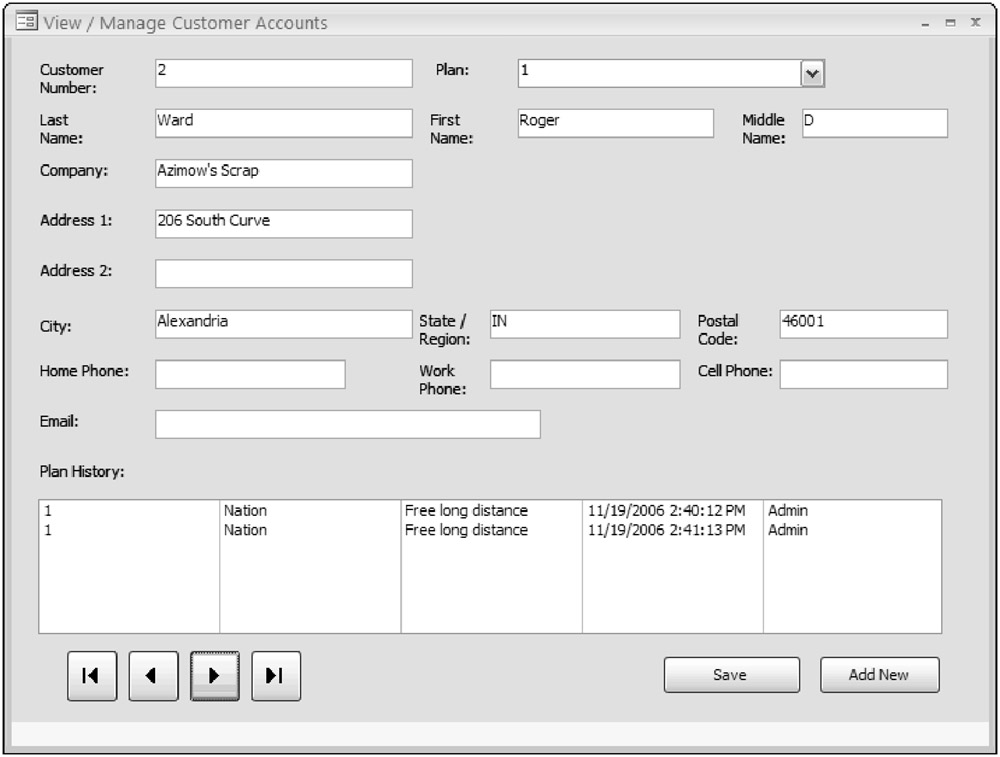This screenshot has width=1000, height=757.
Task: Click the empty Address 2 field
Action: point(283,273)
